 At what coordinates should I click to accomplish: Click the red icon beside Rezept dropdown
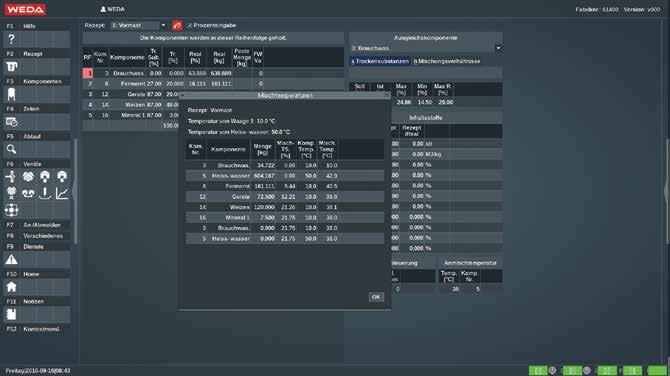(x=177, y=26)
